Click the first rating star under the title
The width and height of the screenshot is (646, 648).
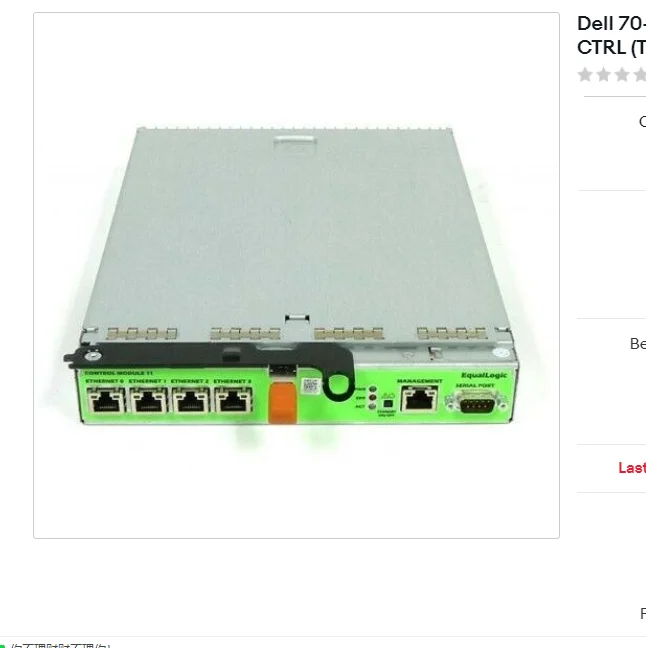pos(585,75)
